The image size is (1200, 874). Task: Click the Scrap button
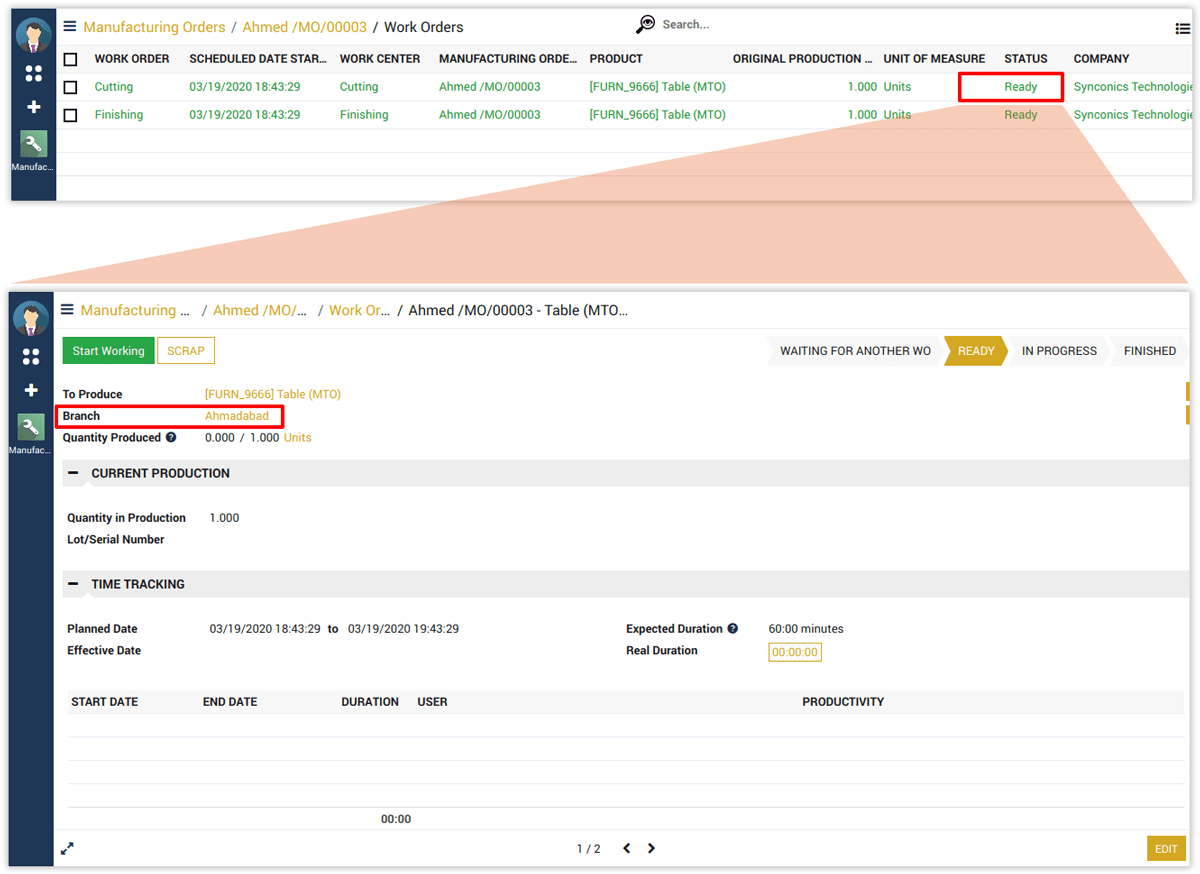pos(186,351)
